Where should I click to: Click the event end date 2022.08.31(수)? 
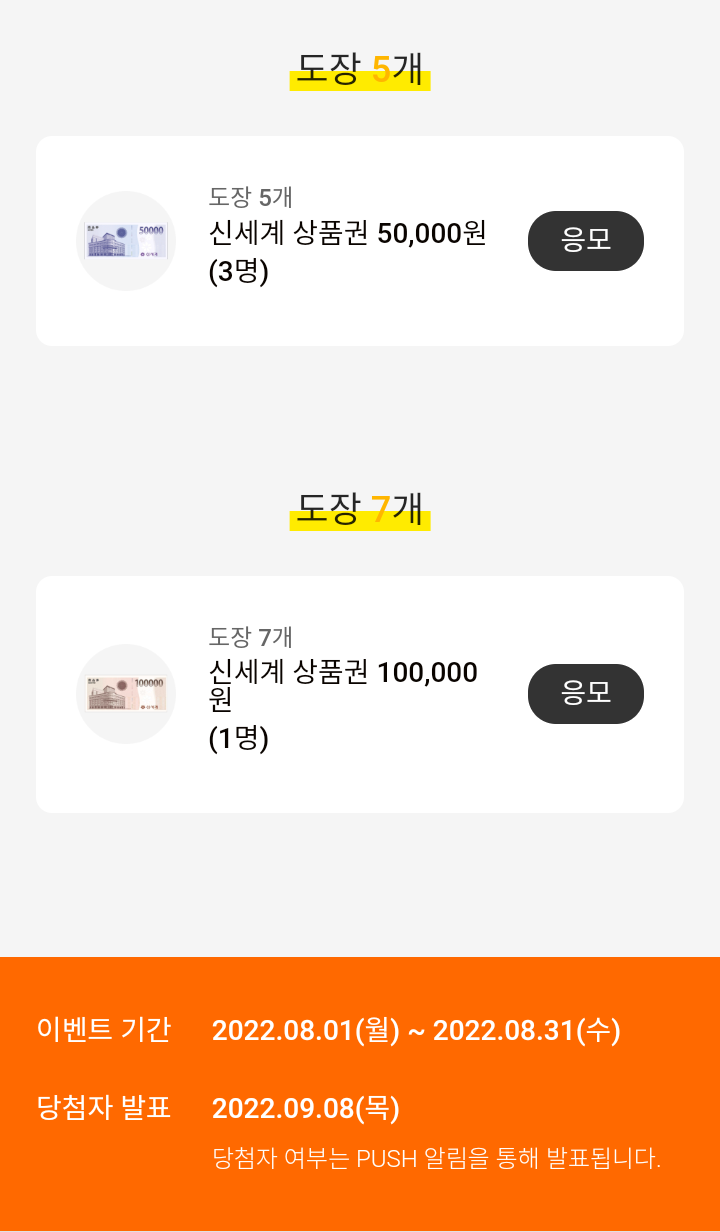(x=527, y=1030)
